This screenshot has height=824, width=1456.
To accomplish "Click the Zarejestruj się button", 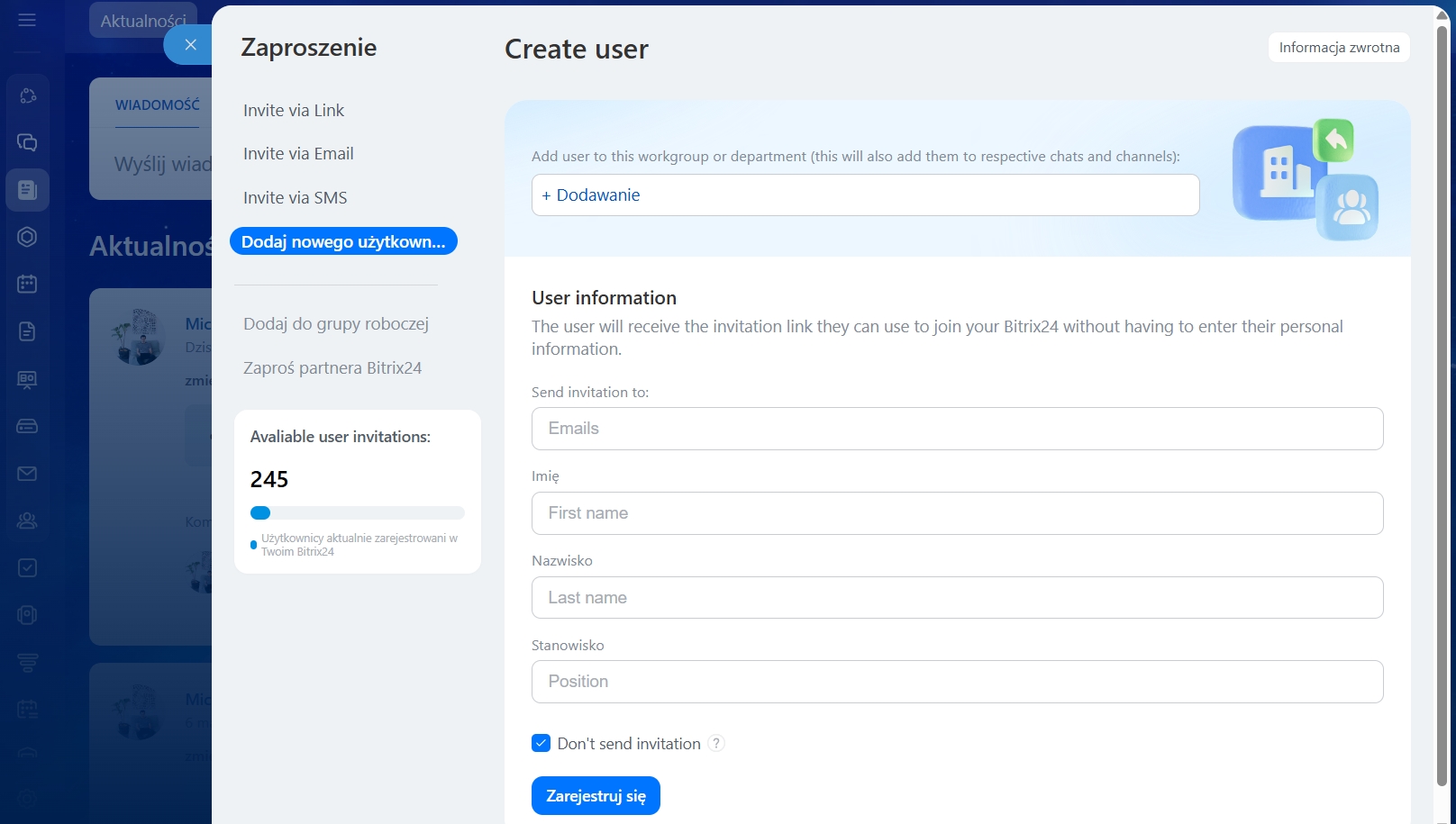I will [x=596, y=796].
